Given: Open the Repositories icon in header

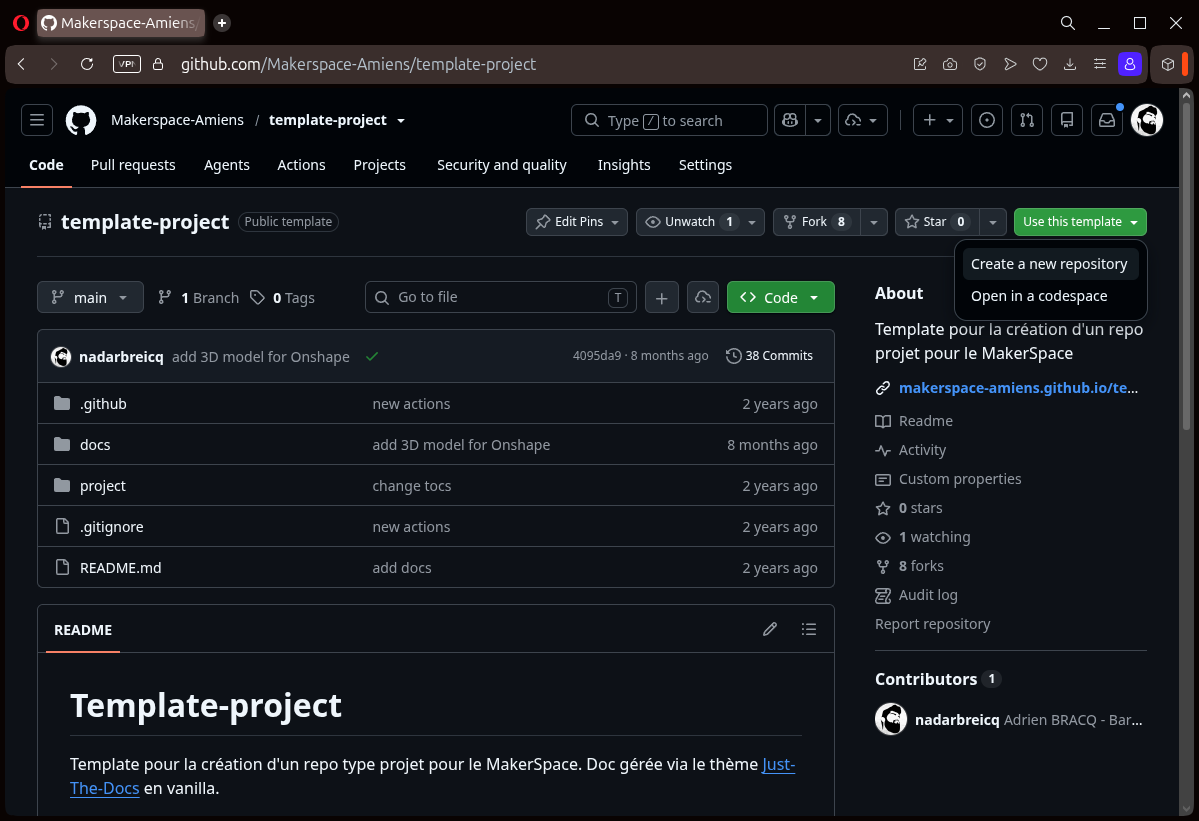Looking at the screenshot, I should point(1067,120).
